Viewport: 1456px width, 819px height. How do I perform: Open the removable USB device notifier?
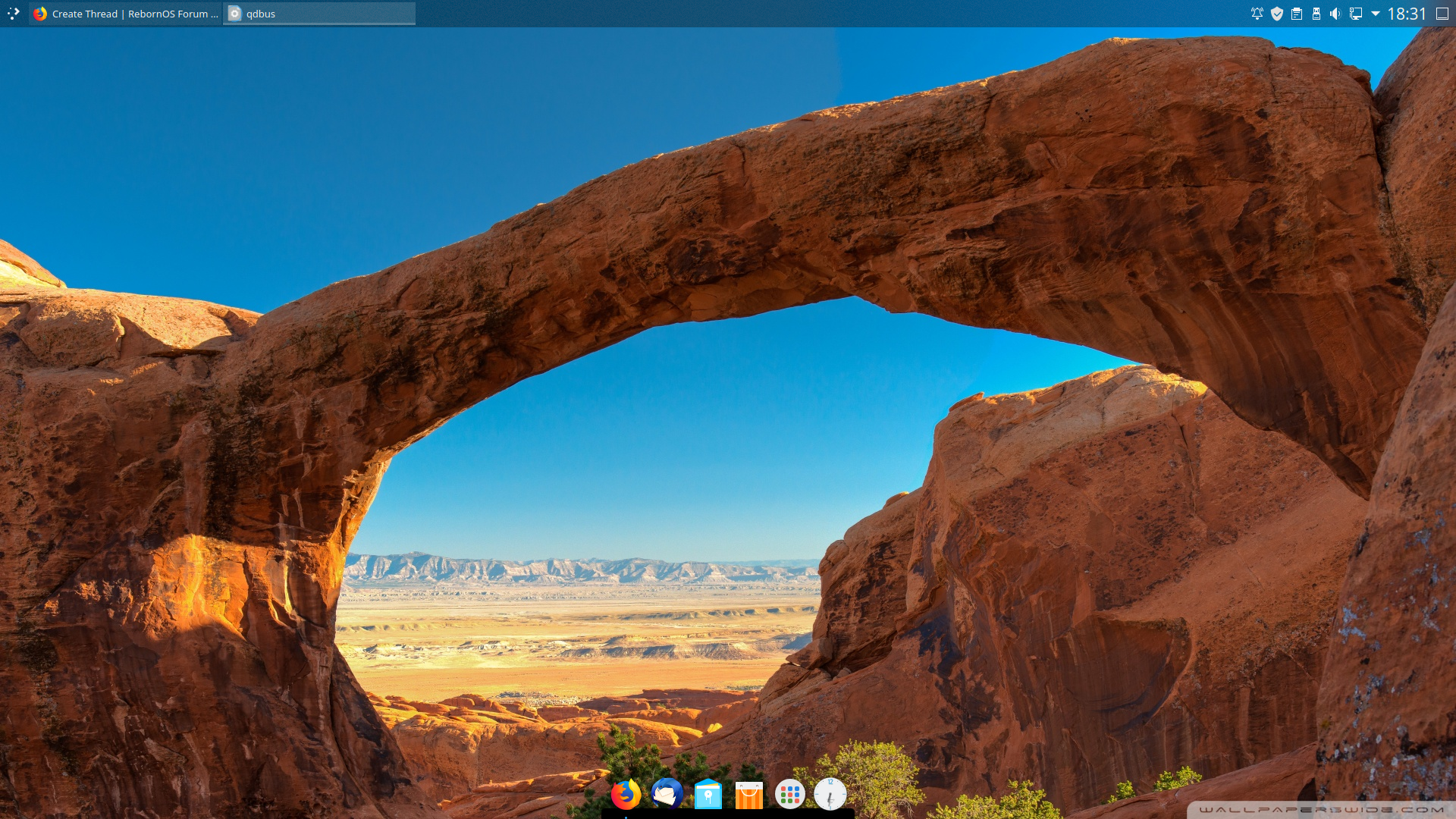pos(1316,13)
